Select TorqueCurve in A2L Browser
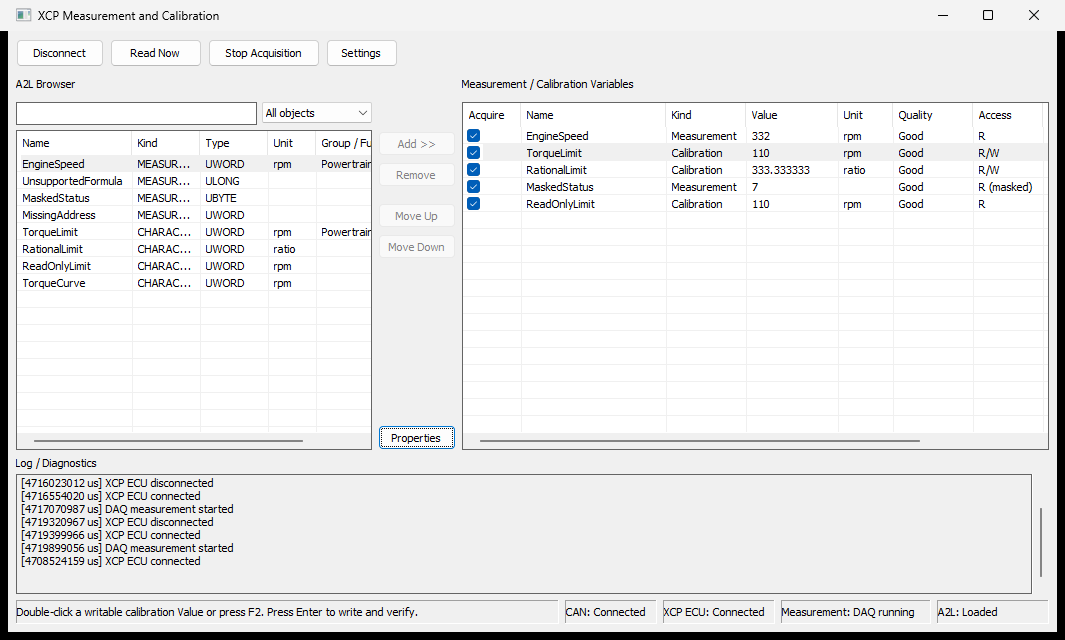Image resolution: width=1065 pixels, height=640 pixels. tap(194, 283)
